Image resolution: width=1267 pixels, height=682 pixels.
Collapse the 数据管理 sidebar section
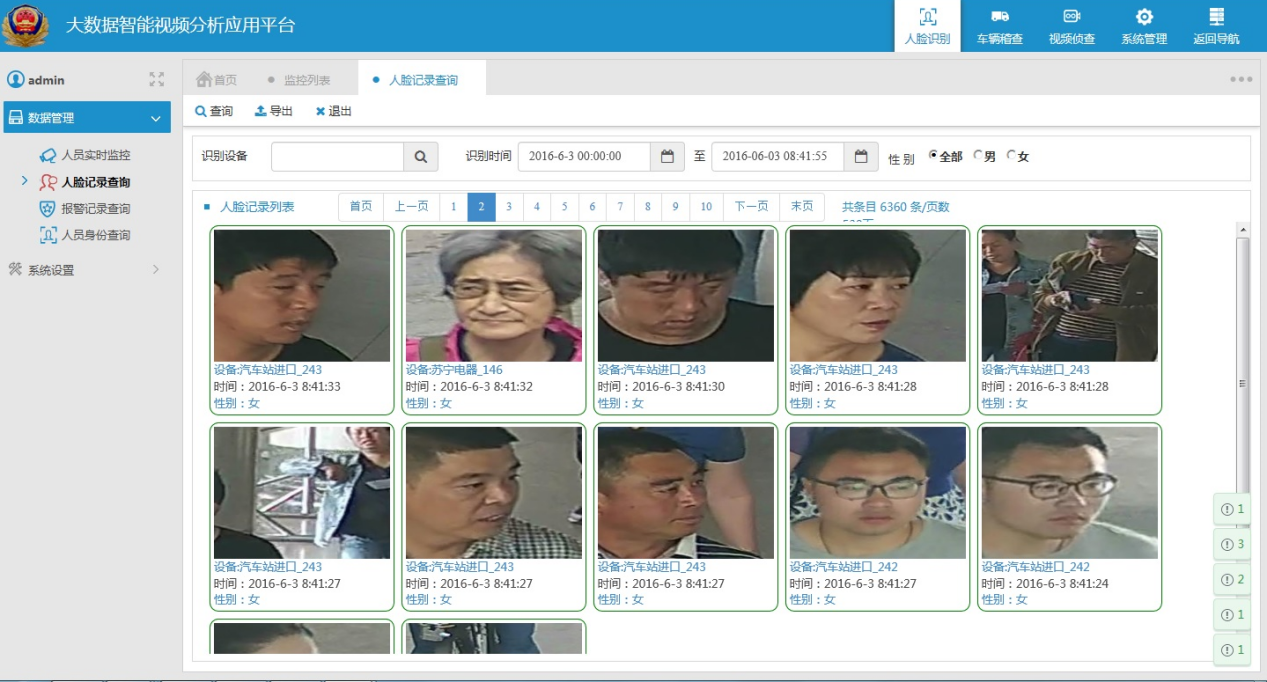tap(155, 118)
